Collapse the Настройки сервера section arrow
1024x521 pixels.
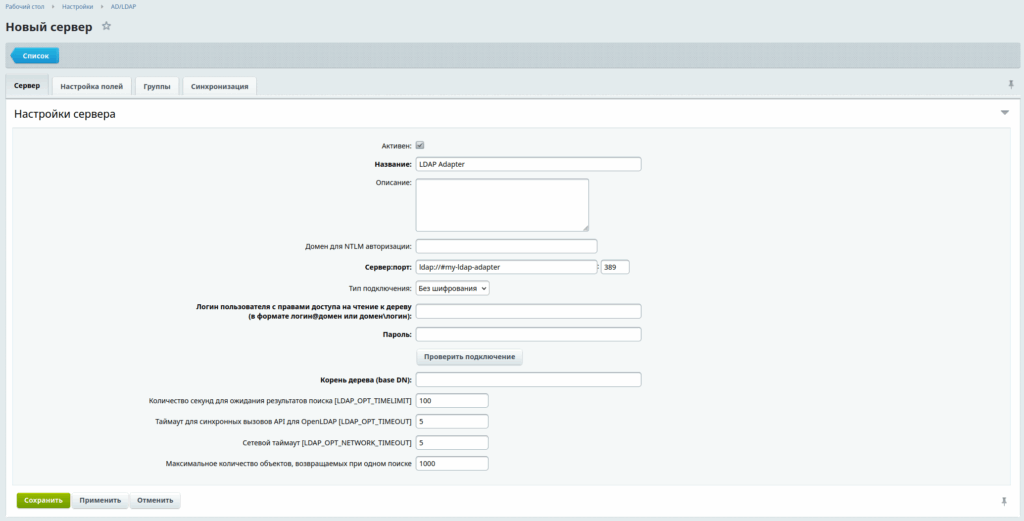pyautogui.click(x=1005, y=114)
